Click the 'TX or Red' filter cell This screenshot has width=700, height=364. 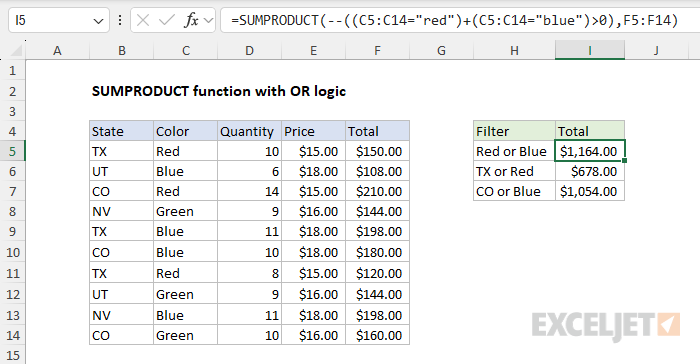(x=514, y=172)
